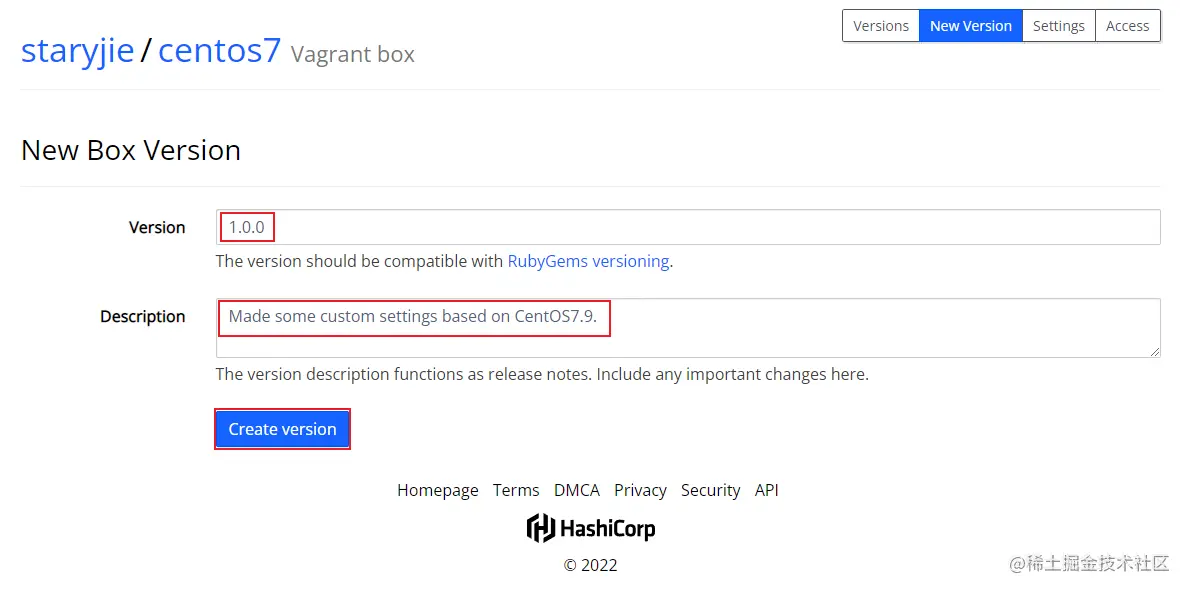1188x592 pixels.
Task: Open the Security footer link
Action: tap(711, 490)
